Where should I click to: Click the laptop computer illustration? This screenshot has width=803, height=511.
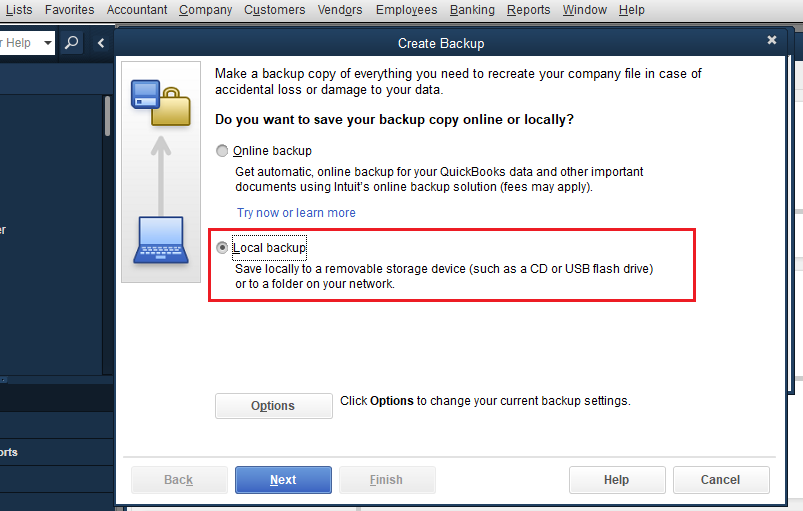pyautogui.click(x=161, y=240)
